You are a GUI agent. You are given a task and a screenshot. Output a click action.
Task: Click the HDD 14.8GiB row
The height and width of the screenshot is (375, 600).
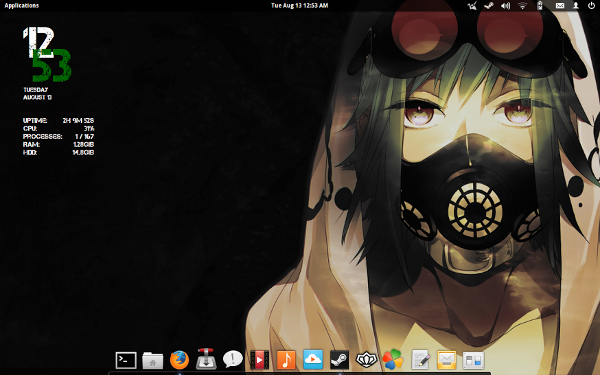59,152
